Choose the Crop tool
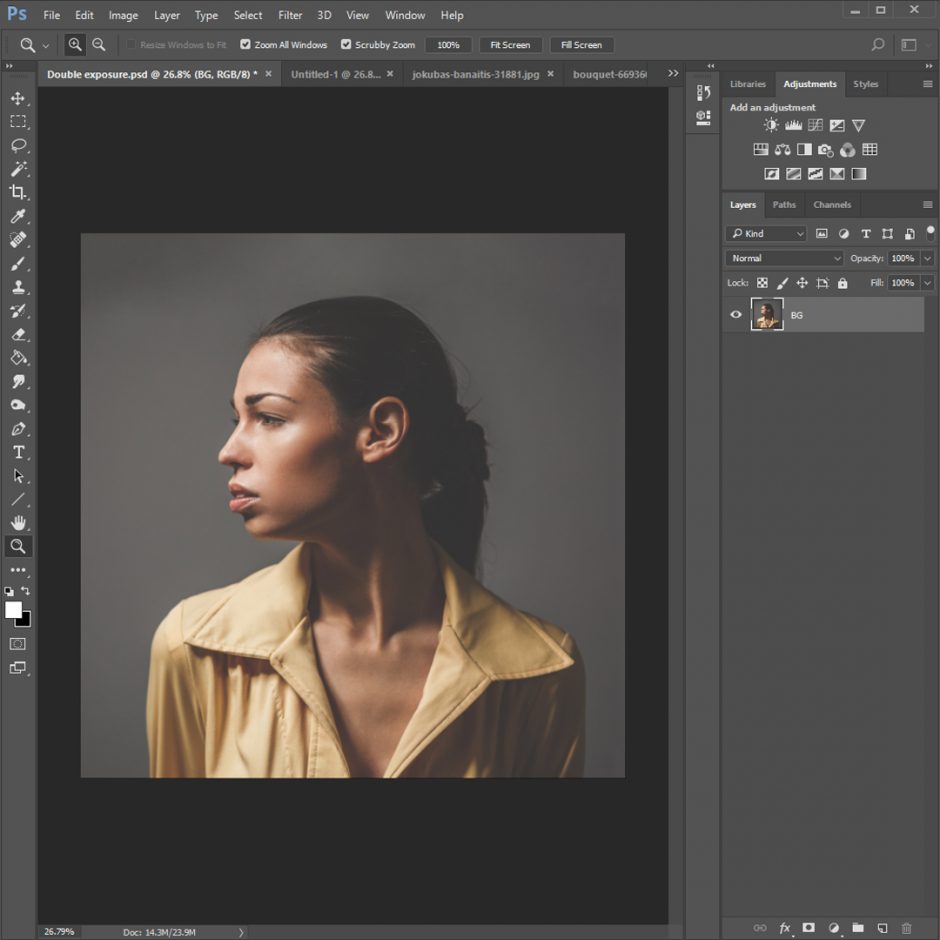The height and width of the screenshot is (940, 940). [x=17, y=194]
